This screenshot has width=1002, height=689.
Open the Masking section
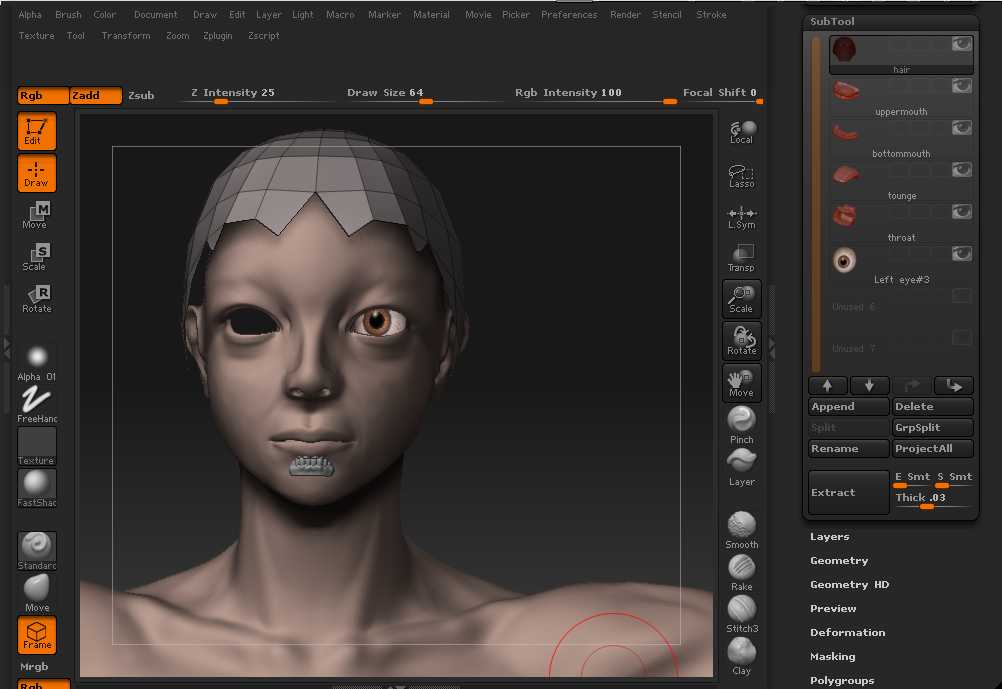click(832, 657)
